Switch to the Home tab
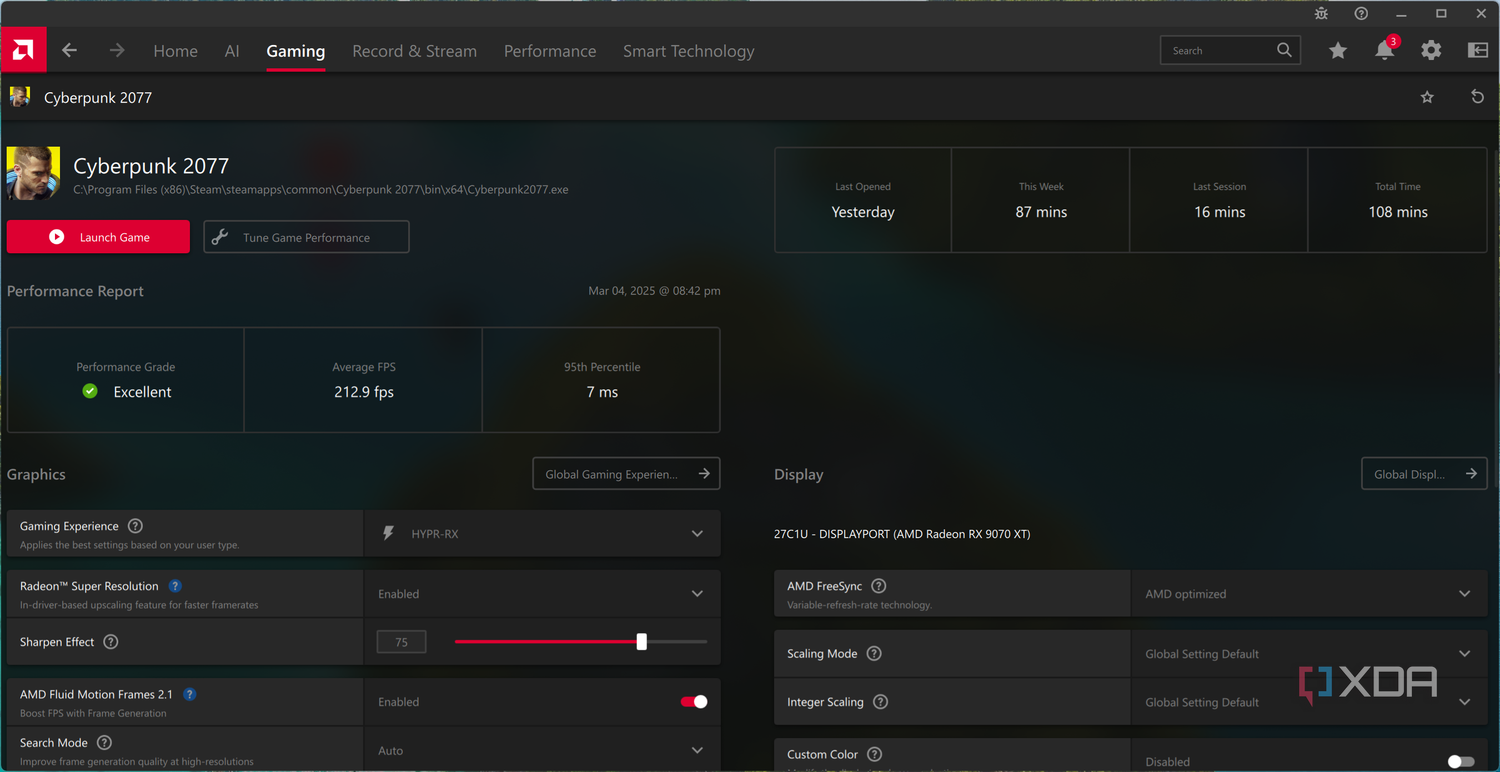1500x772 pixels. 175,51
